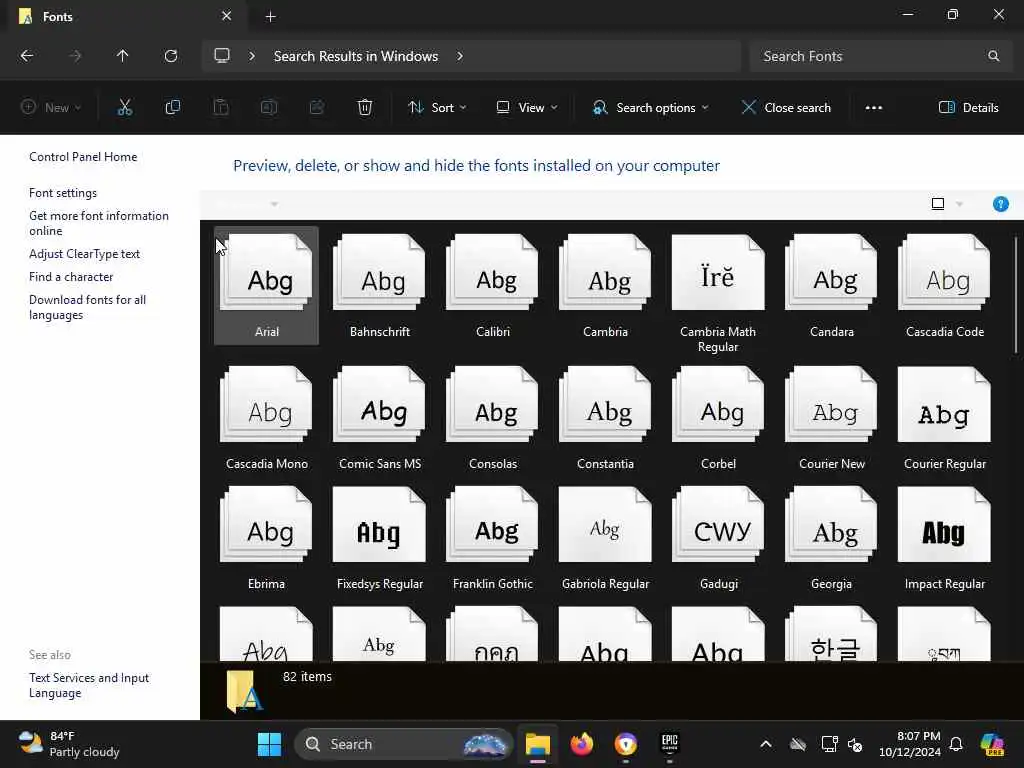The width and height of the screenshot is (1024, 768).
Task: Close the Fonts tab
Action: coord(227,16)
